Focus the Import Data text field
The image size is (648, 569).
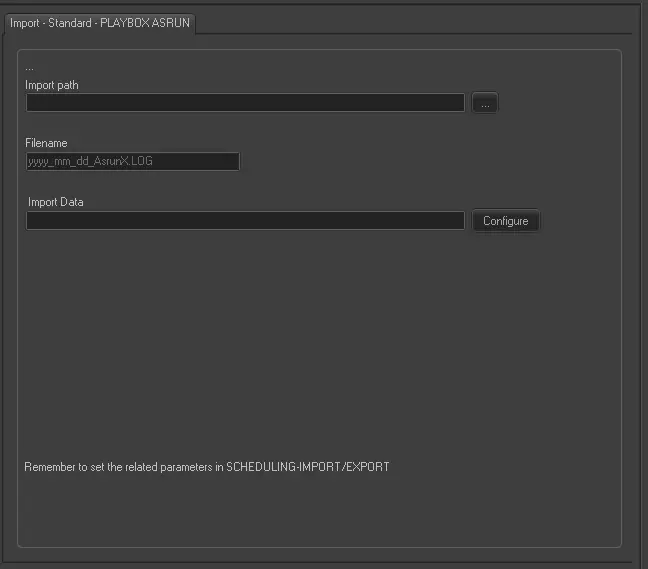coord(245,221)
